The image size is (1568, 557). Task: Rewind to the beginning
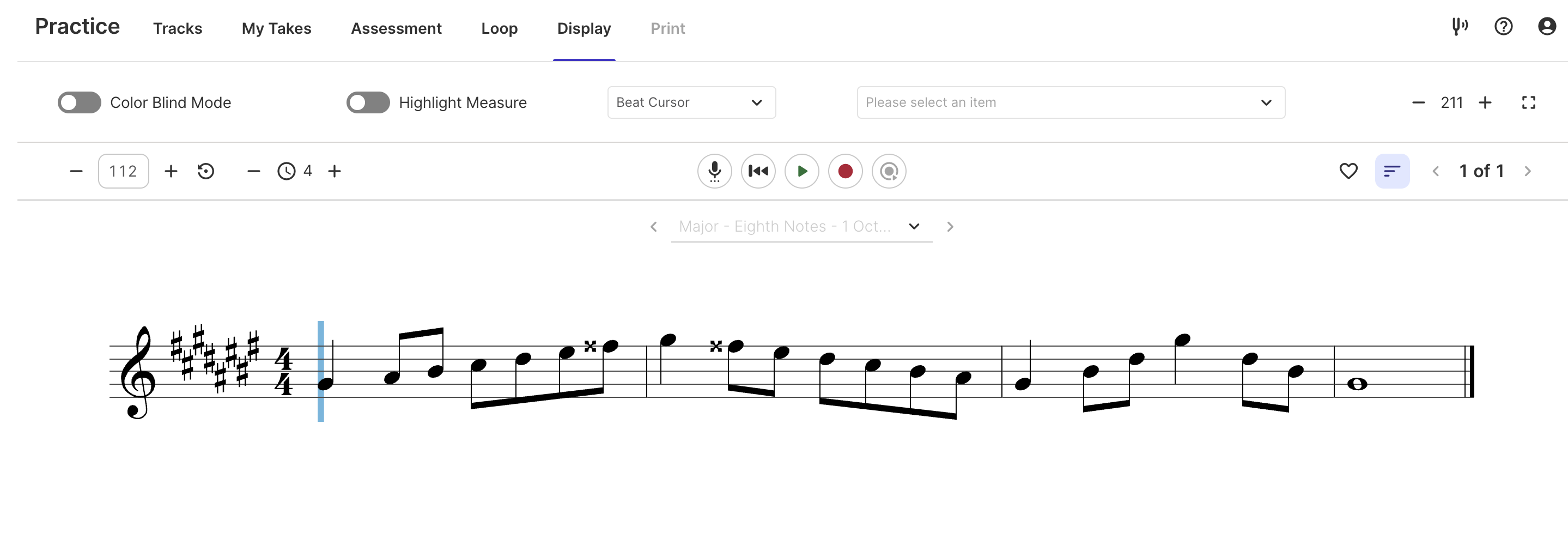click(x=758, y=172)
